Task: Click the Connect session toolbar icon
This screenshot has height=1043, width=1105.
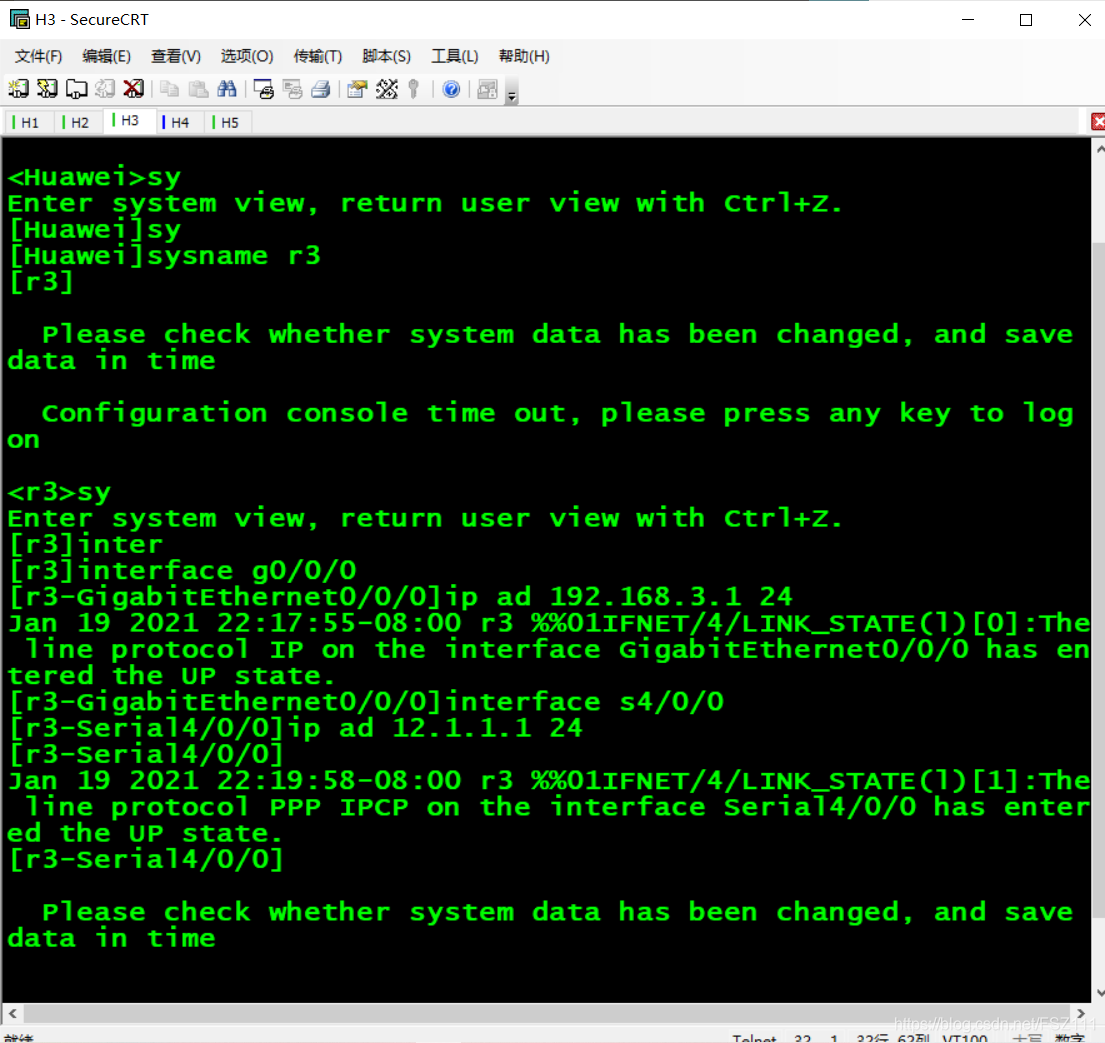Action: 18,89
